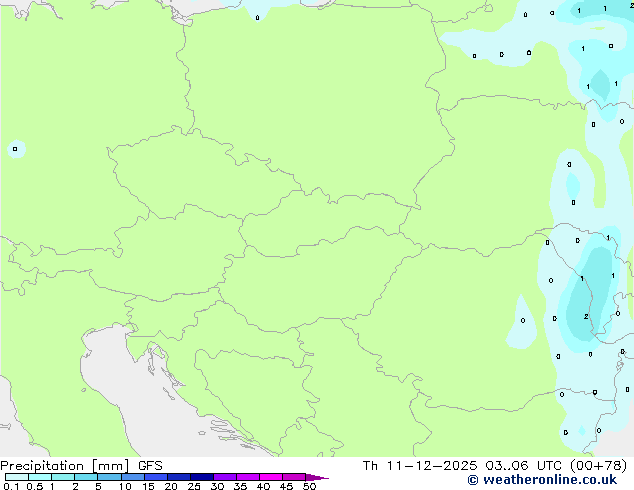Click the 0.1–0.5 mm palest legend swatch
634x490 pixels.
click(17, 477)
